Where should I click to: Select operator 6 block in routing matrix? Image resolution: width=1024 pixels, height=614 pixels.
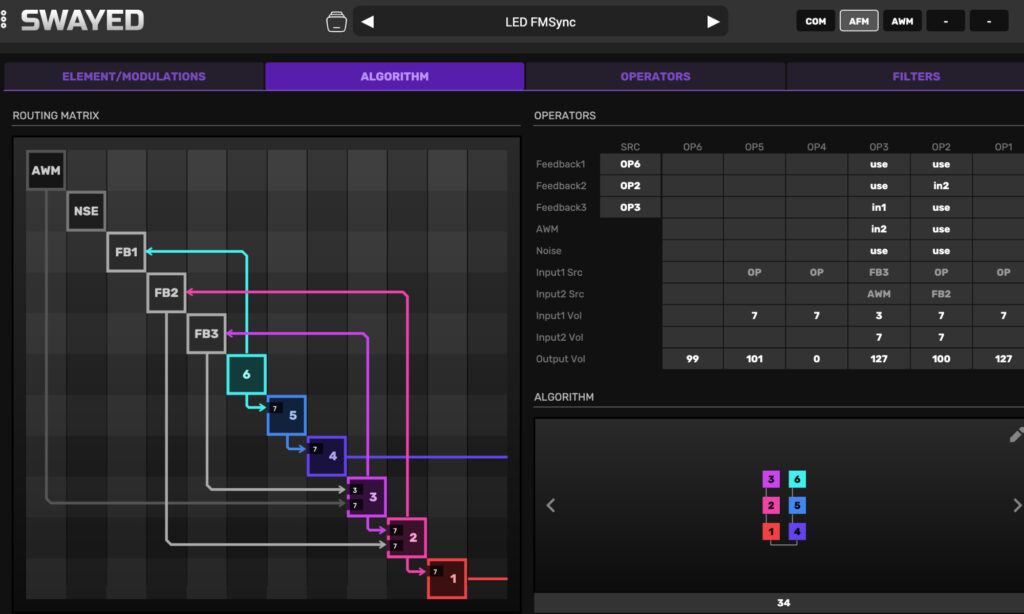[246, 374]
